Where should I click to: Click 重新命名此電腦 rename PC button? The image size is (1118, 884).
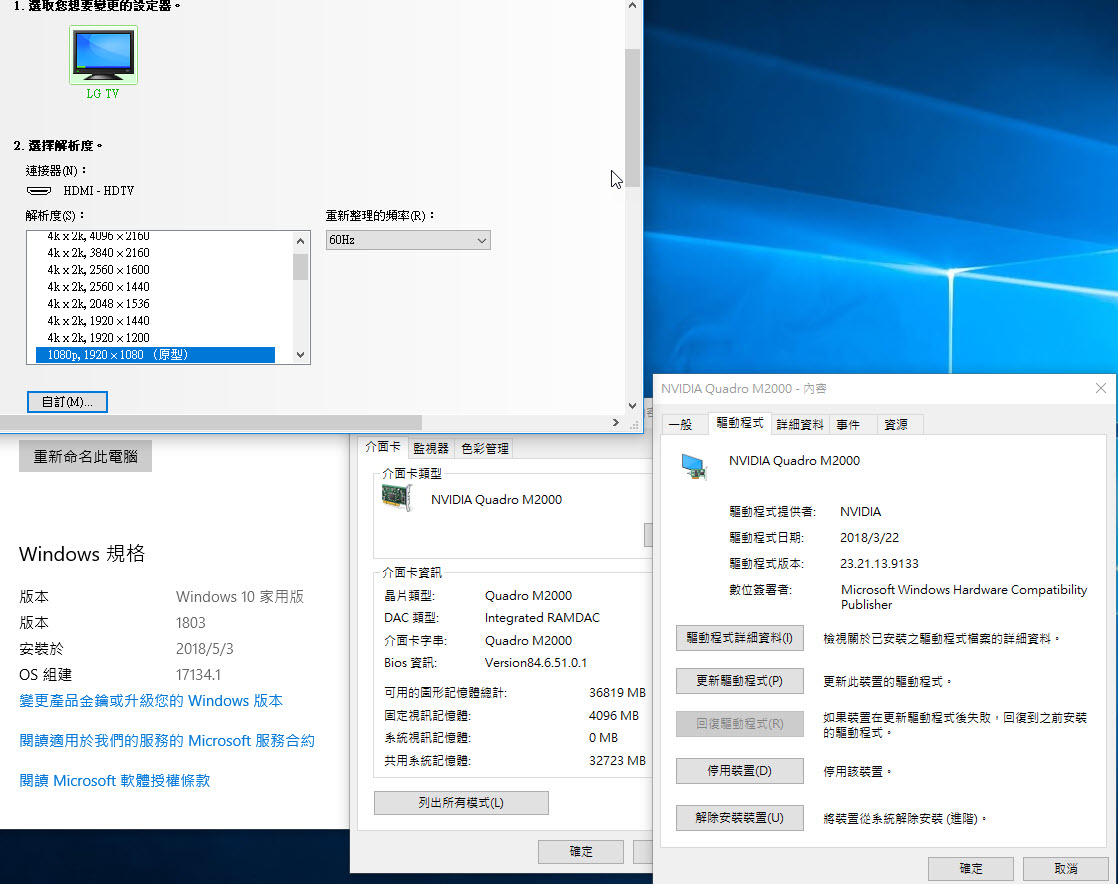tap(86, 456)
